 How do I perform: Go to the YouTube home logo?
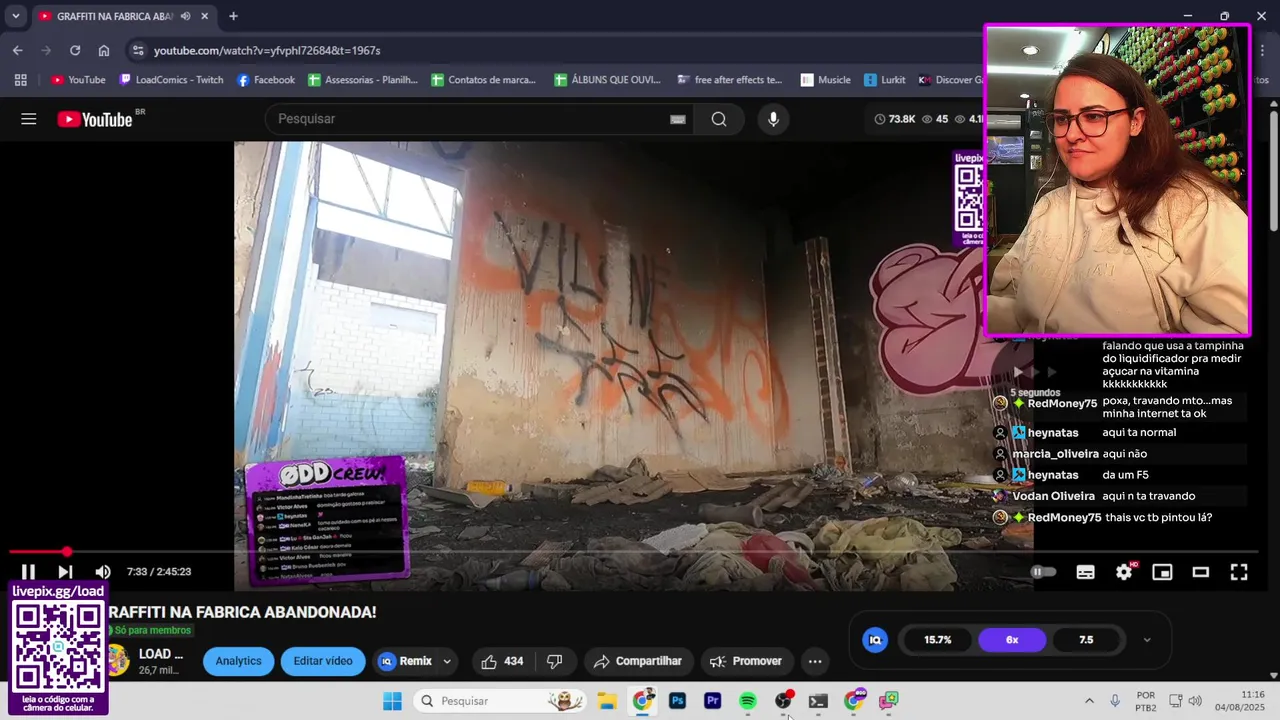tap(95, 119)
